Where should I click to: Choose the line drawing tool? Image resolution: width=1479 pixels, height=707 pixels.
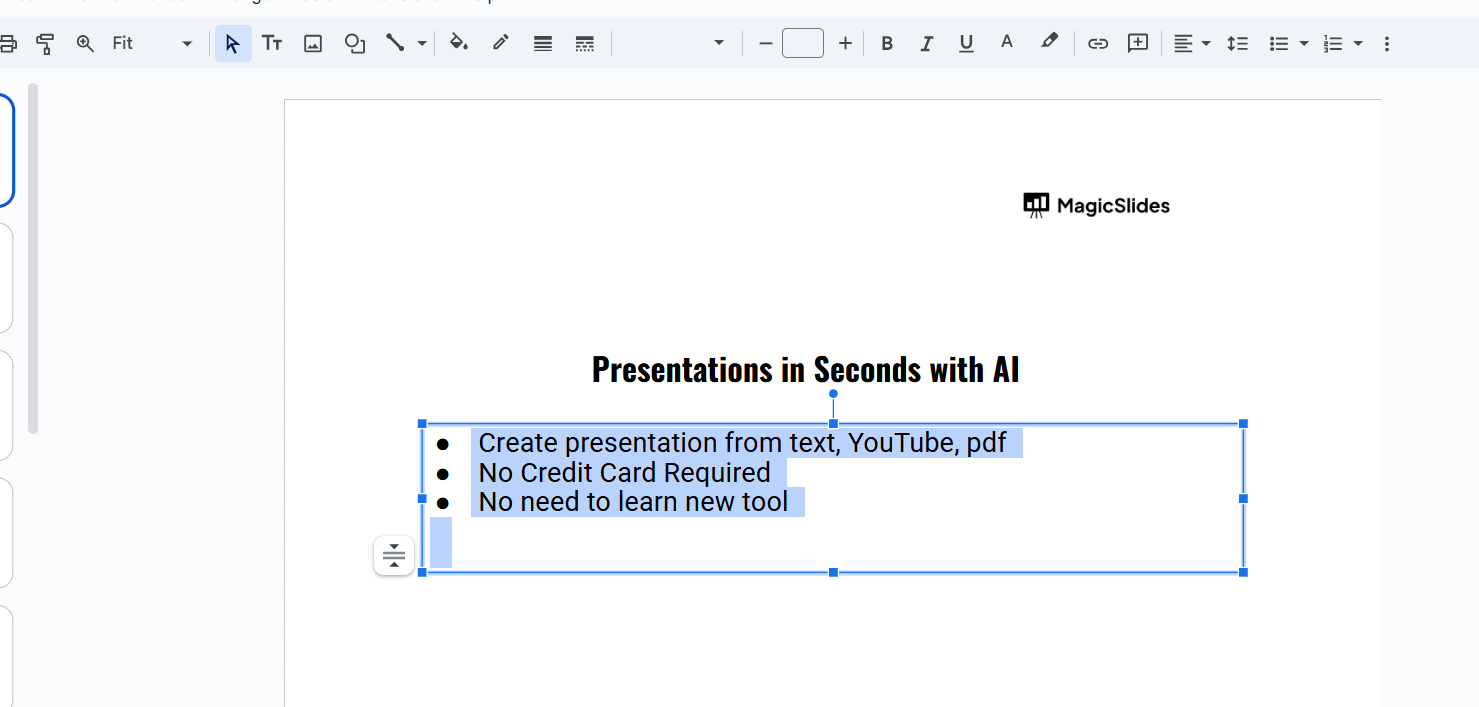(x=396, y=43)
